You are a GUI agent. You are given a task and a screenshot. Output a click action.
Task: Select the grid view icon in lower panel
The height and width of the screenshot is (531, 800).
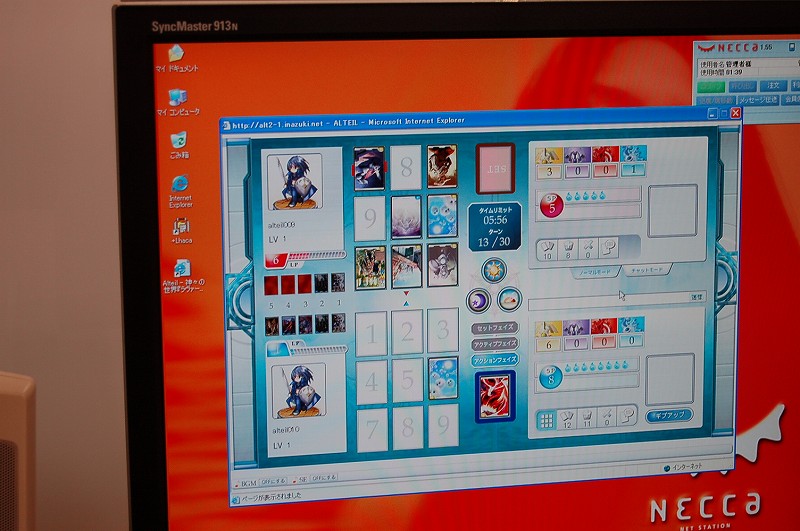click(547, 419)
